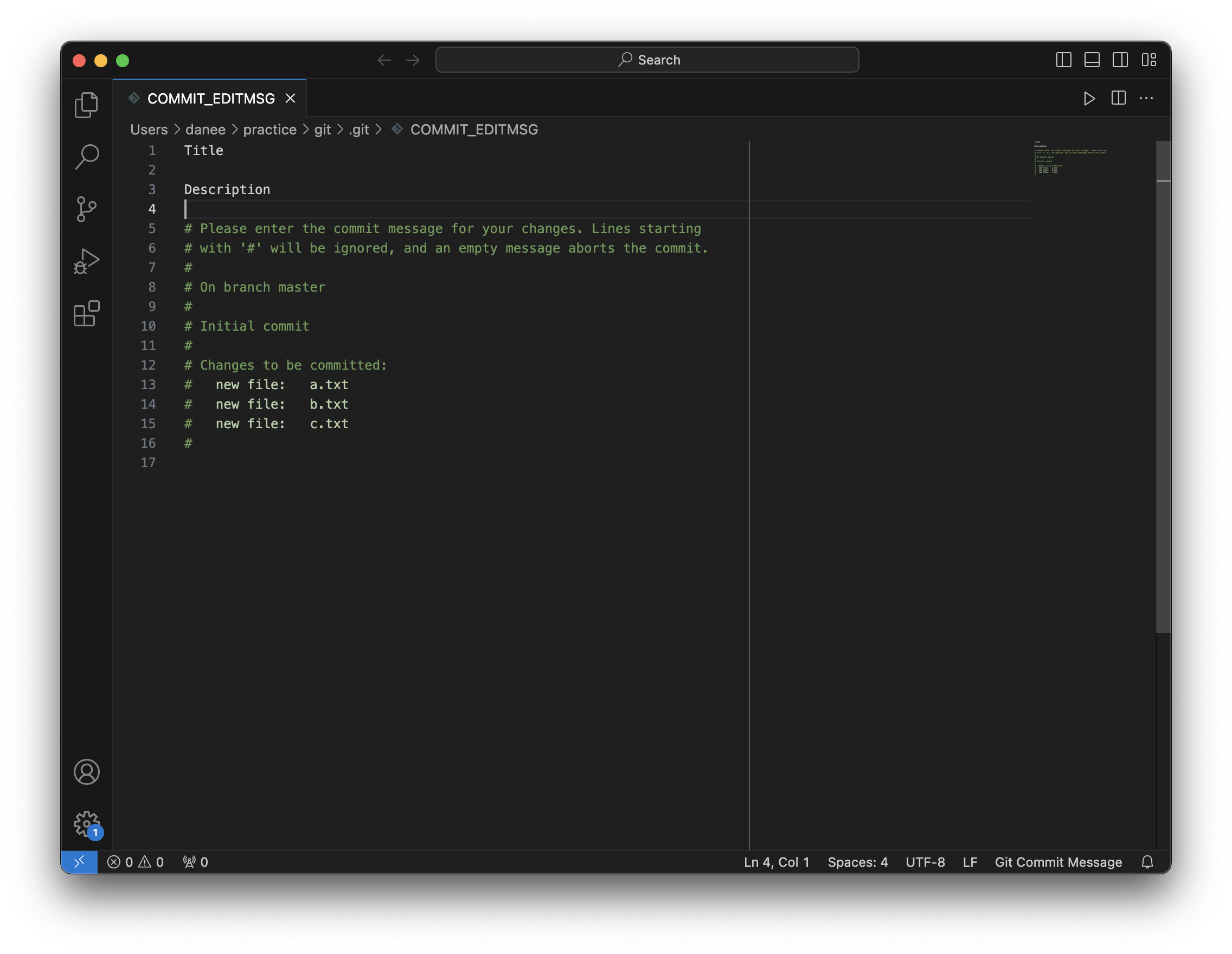This screenshot has height=954, width=1232.
Task: Open the Extensions view
Action: coord(86,313)
